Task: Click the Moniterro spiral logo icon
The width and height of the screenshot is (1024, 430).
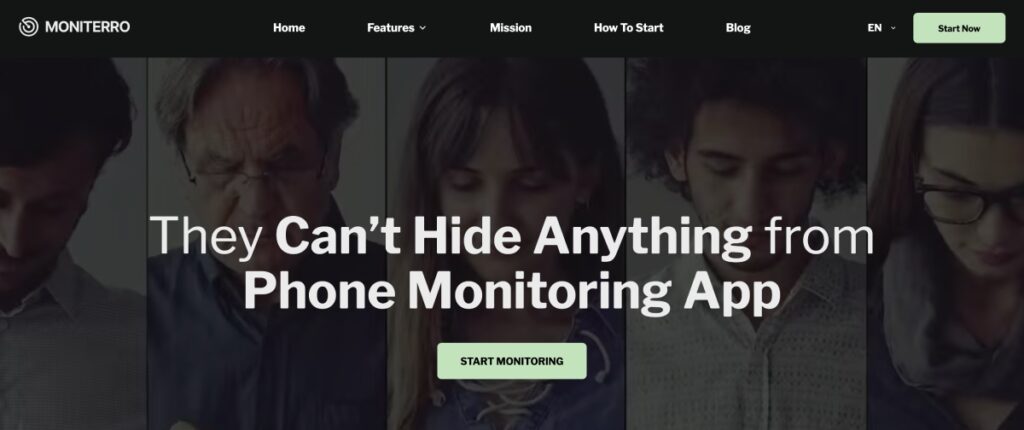Action: point(28,27)
